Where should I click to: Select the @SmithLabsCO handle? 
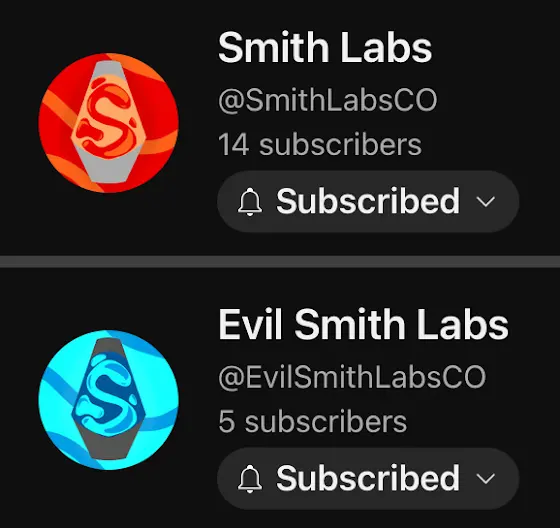click(328, 100)
